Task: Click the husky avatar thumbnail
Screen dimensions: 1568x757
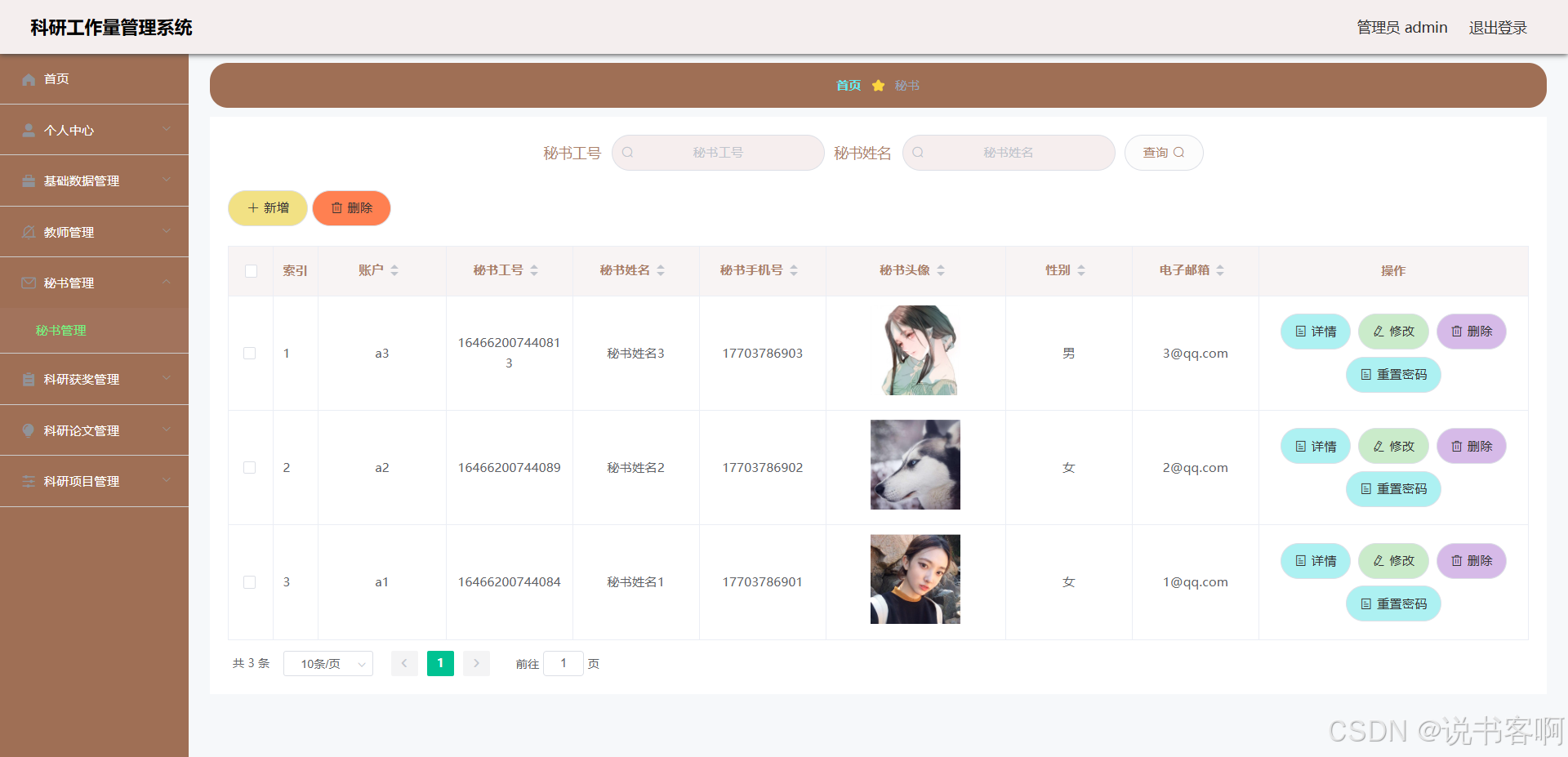Action: [x=915, y=465]
